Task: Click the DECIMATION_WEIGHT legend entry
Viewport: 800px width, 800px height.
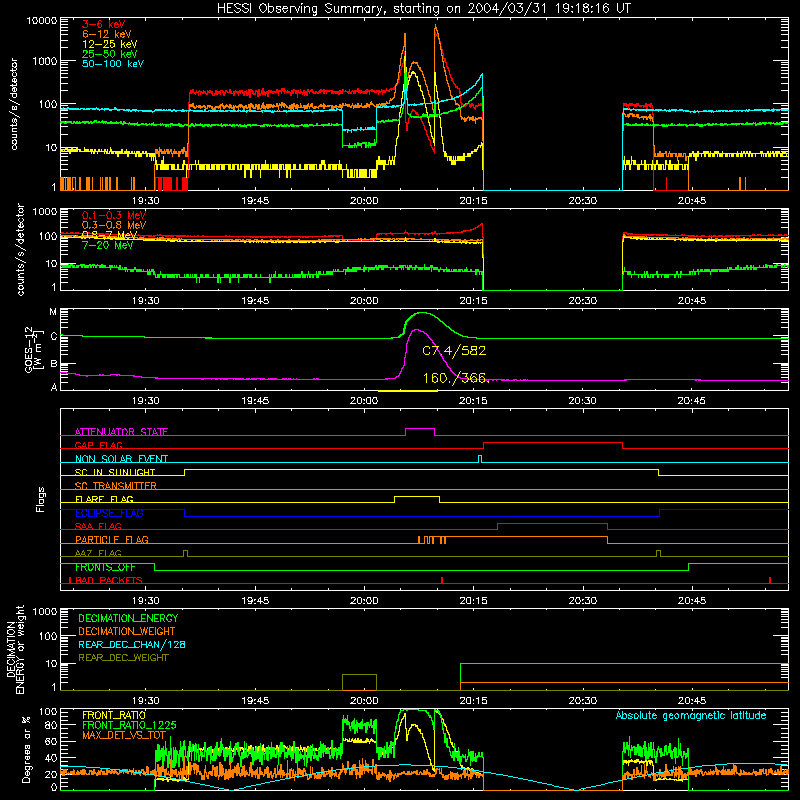Action: 127,631
